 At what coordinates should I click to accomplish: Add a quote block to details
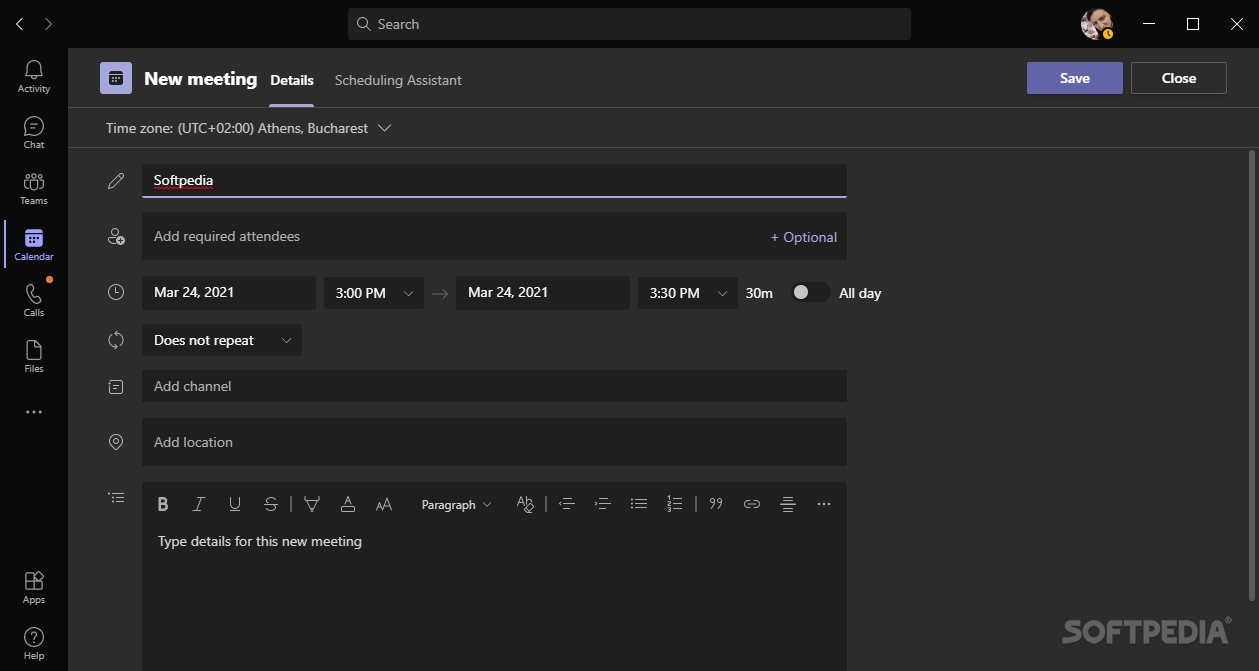[716, 504]
